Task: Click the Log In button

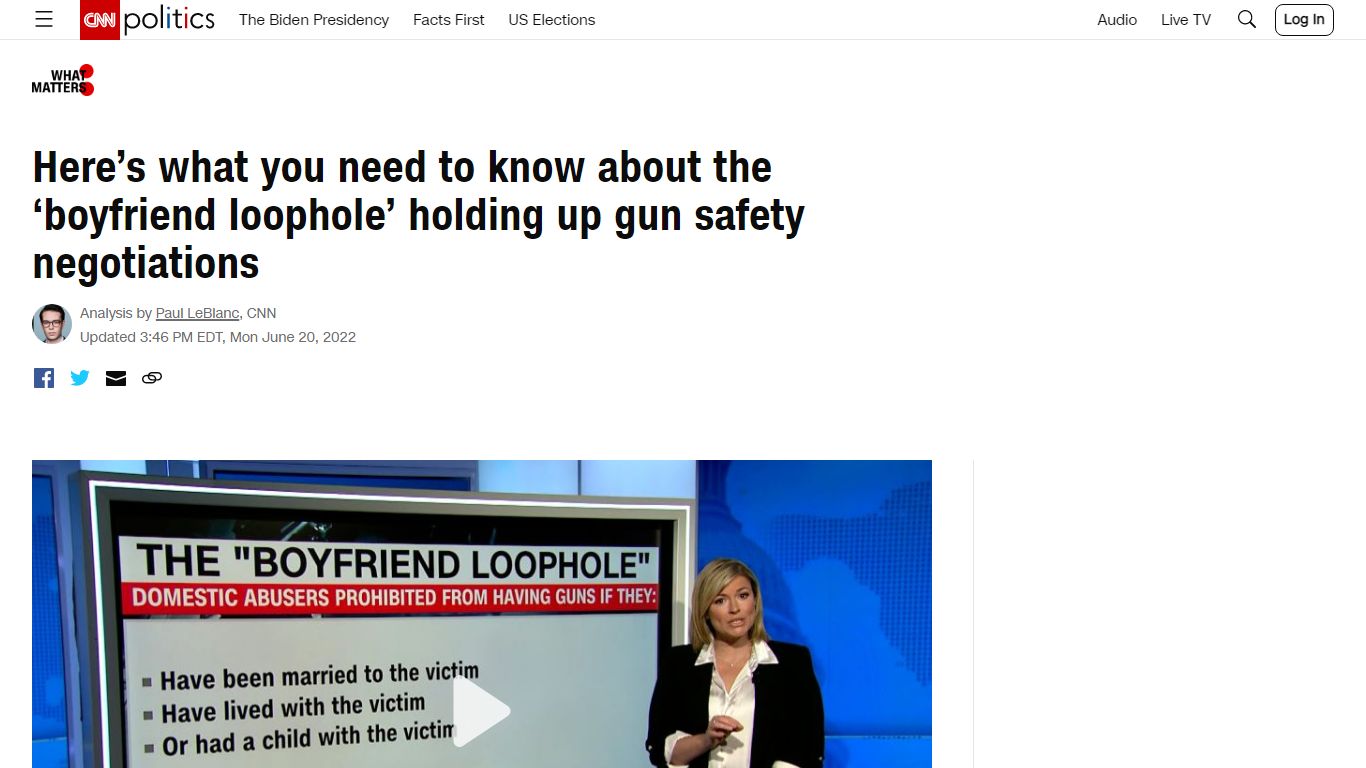Action: tap(1304, 20)
